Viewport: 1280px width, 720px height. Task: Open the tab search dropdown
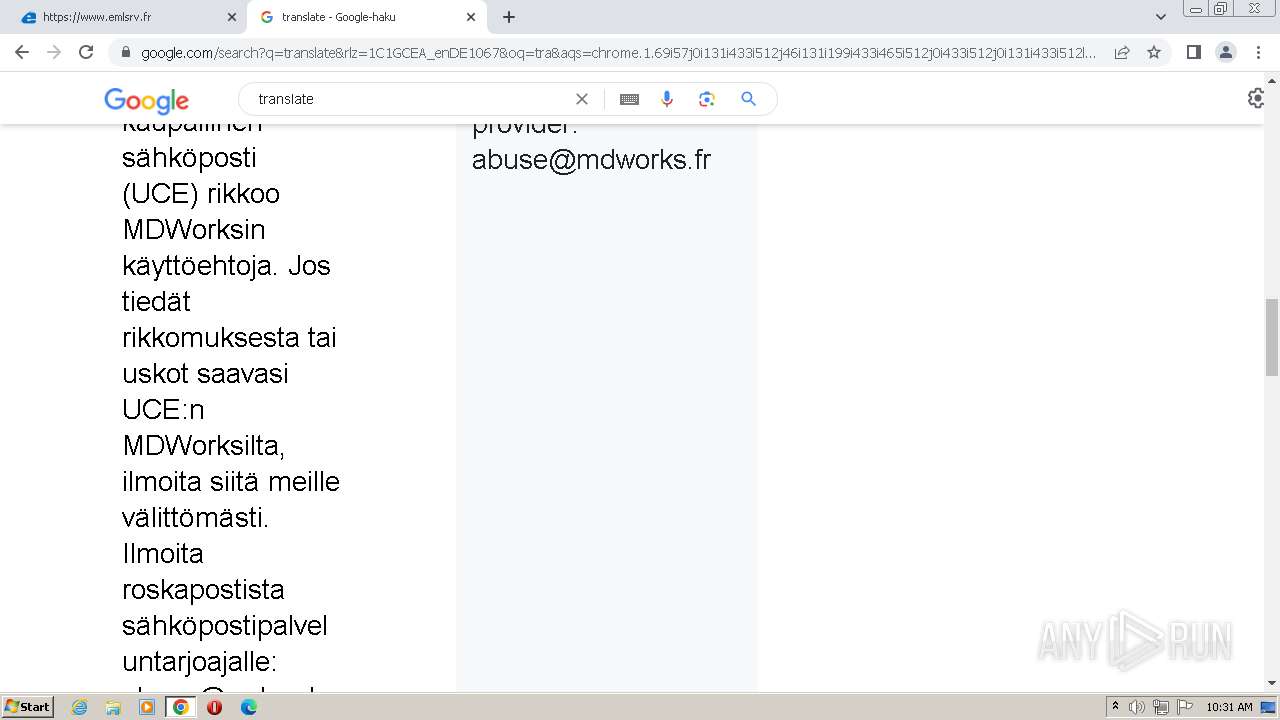coord(1161,17)
